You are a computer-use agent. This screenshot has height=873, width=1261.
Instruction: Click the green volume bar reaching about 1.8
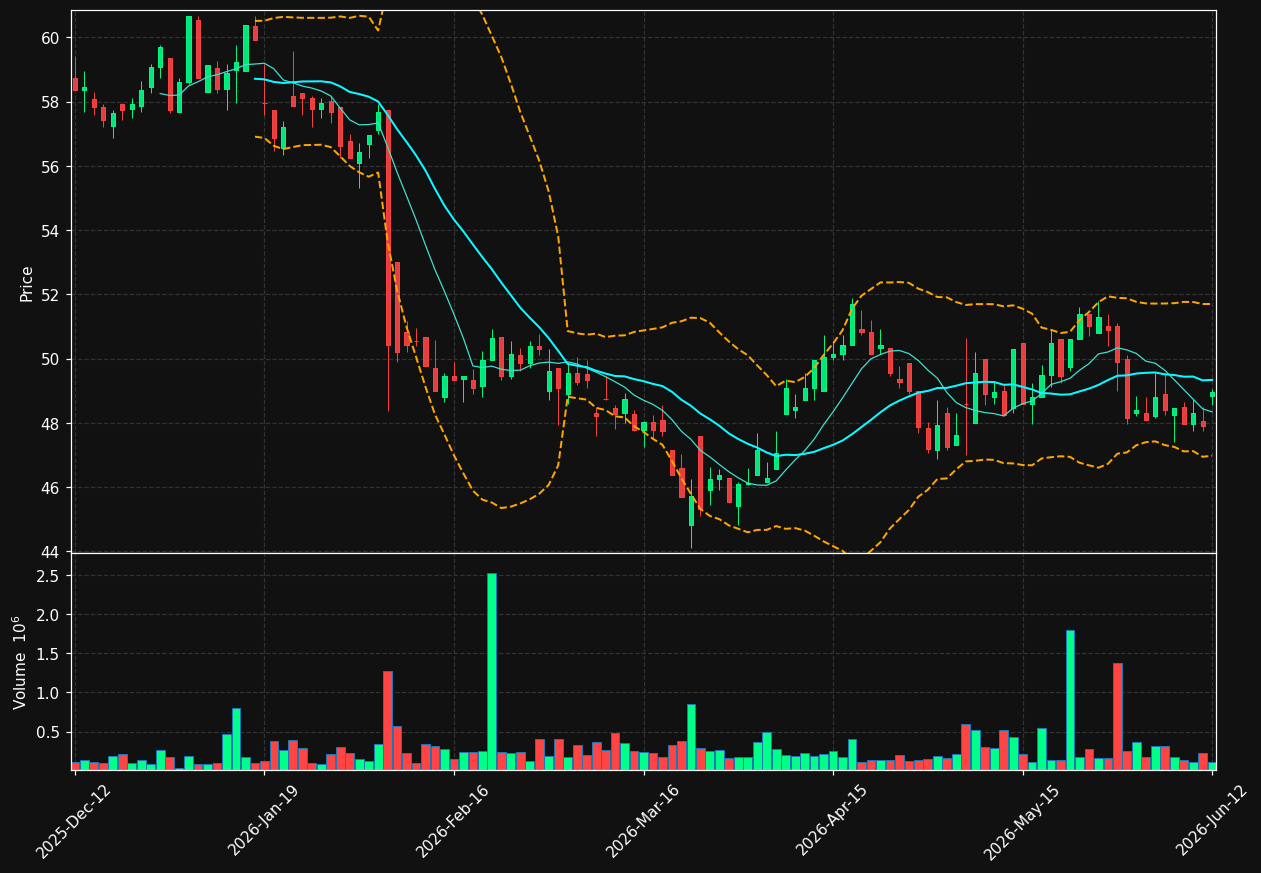click(x=1070, y=700)
